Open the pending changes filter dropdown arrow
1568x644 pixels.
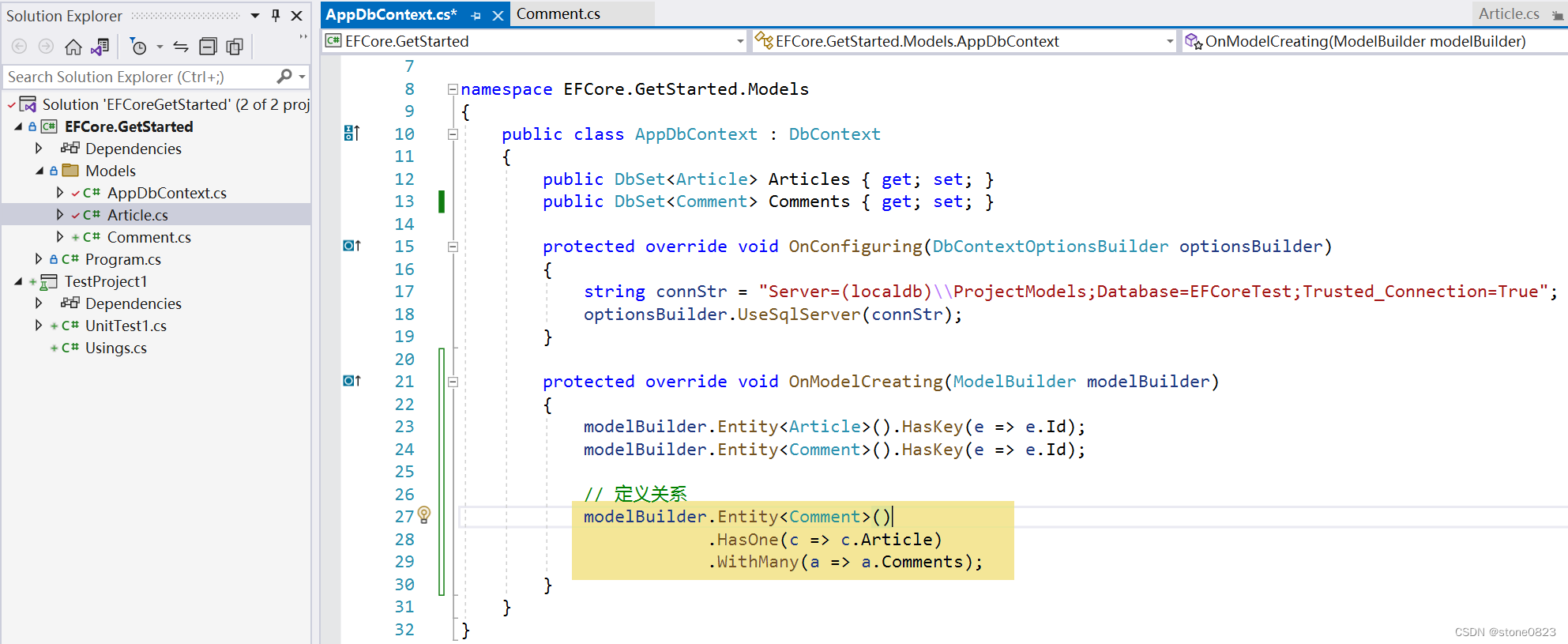point(160,47)
